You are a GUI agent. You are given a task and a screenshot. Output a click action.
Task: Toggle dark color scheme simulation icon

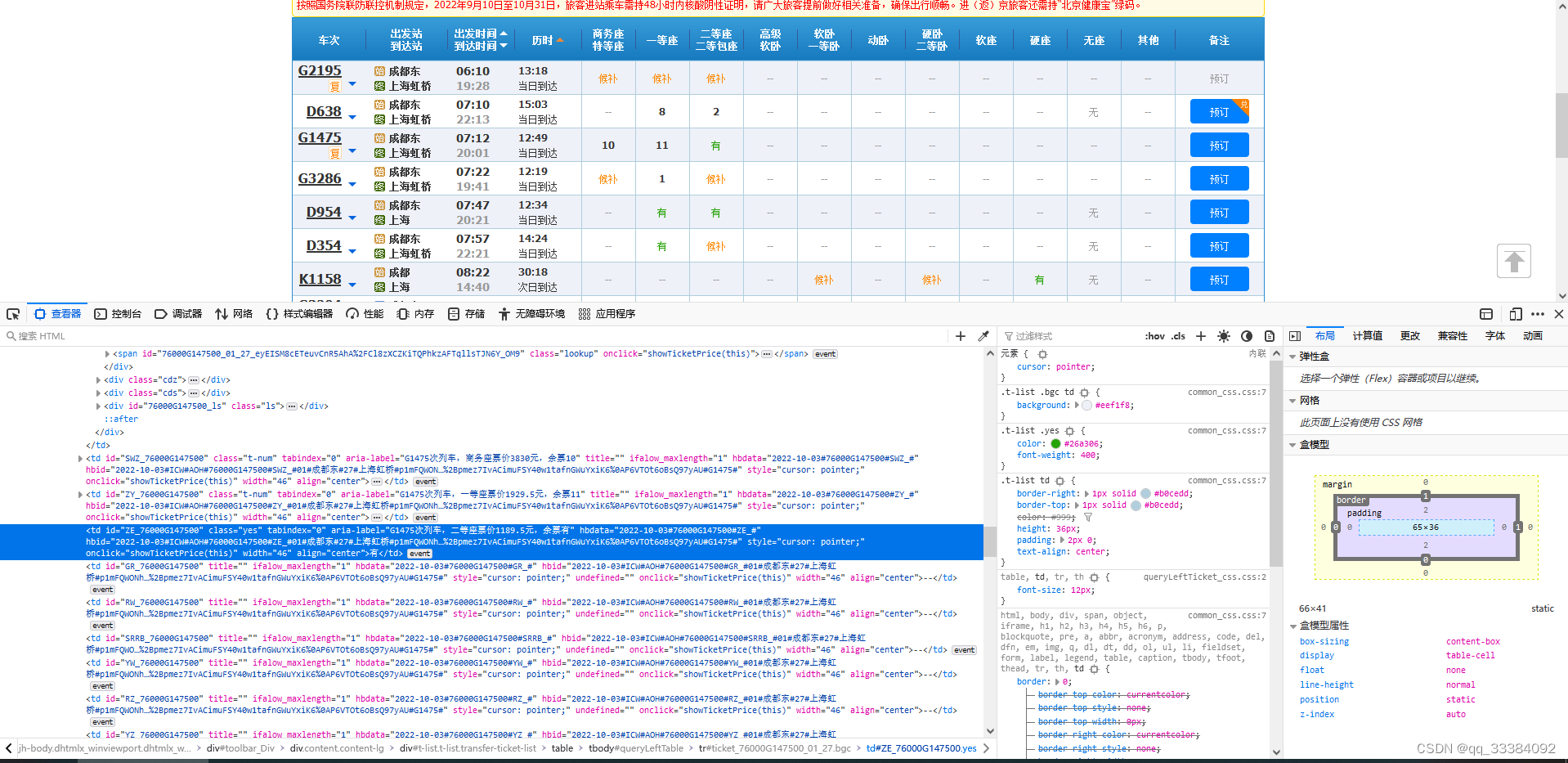coord(1247,336)
